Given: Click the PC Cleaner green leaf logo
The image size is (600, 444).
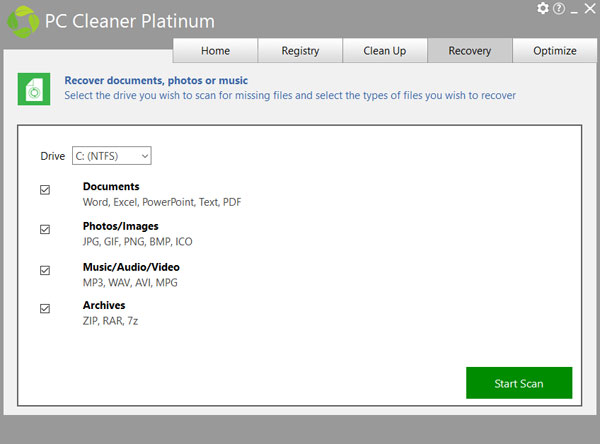Looking at the screenshot, I should (x=23, y=22).
